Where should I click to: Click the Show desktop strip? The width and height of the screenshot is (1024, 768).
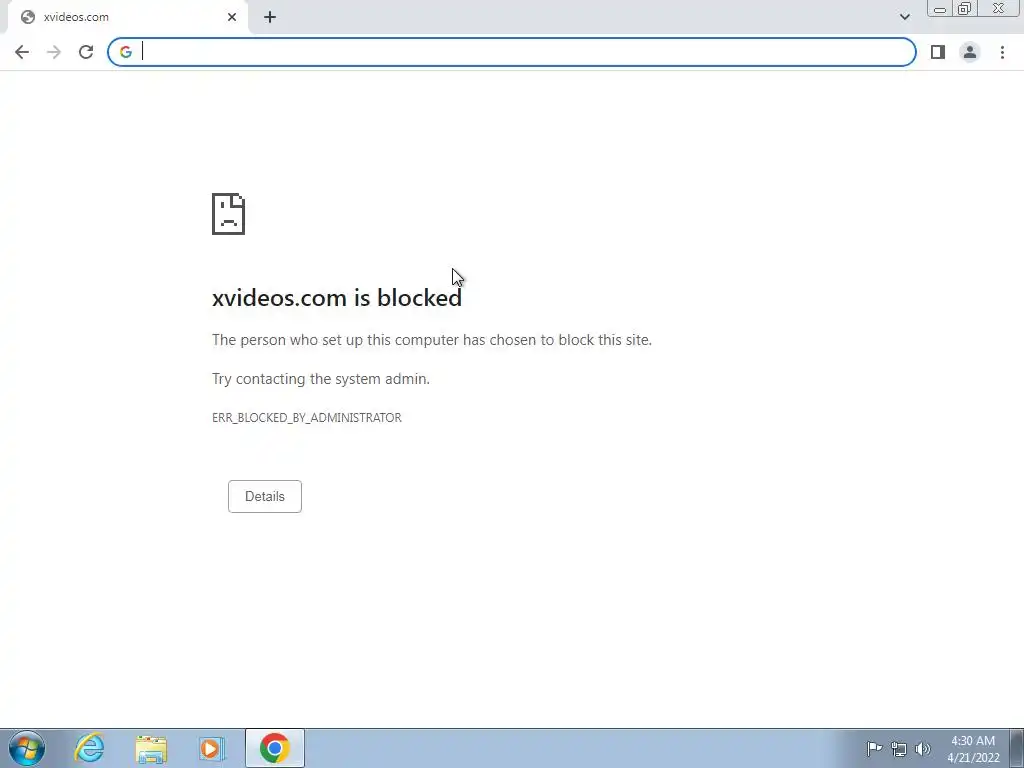point(1017,748)
